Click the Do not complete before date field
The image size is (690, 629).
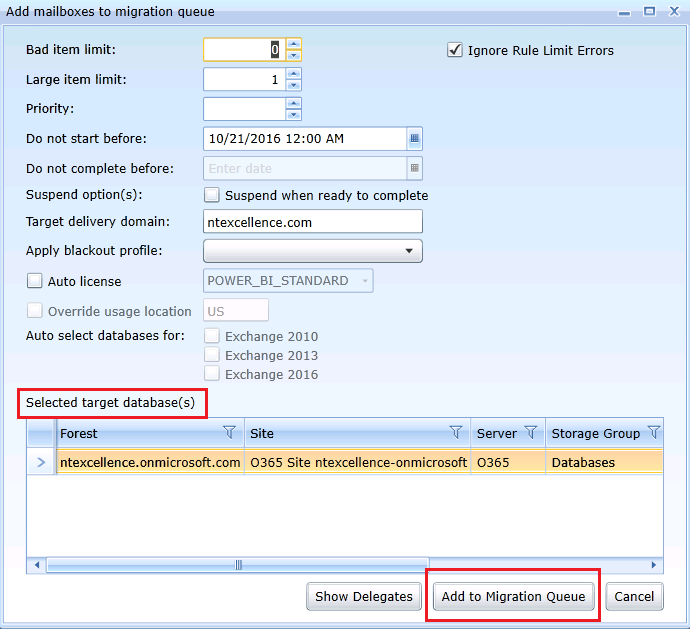pyautogui.click(x=305, y=168)
